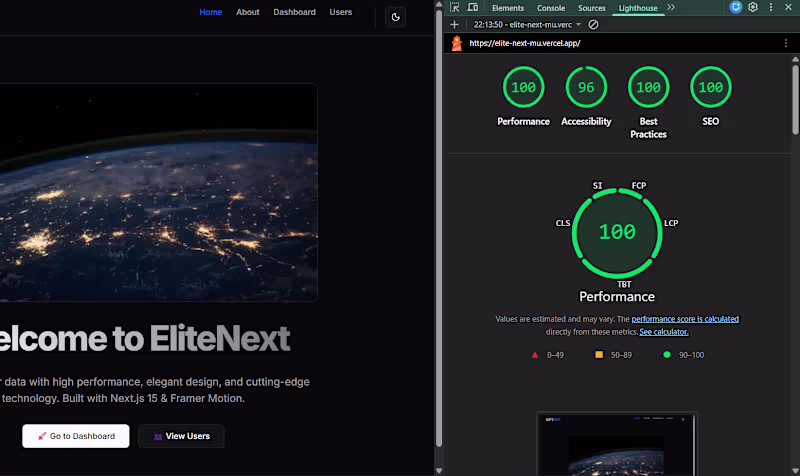800x476 pixels.
Task: Jump to SEO score gauge
Action: point(711,87)
